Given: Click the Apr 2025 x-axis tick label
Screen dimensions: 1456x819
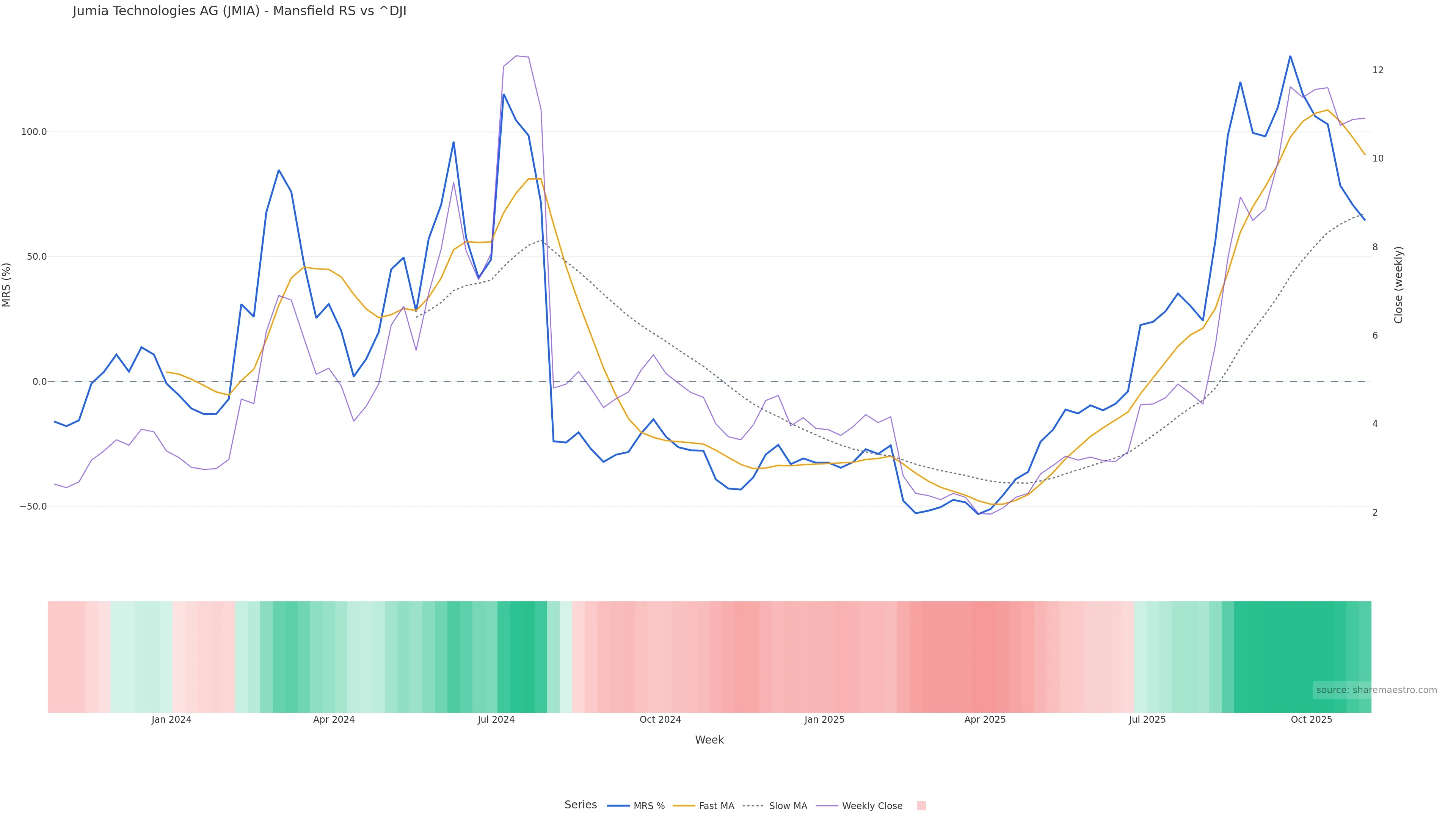Looking at the screenshot, I should (985, 720).
